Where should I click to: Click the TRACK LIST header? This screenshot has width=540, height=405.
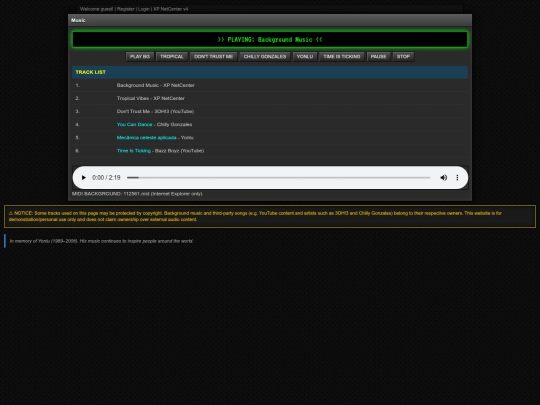click(x=270, y=72)
